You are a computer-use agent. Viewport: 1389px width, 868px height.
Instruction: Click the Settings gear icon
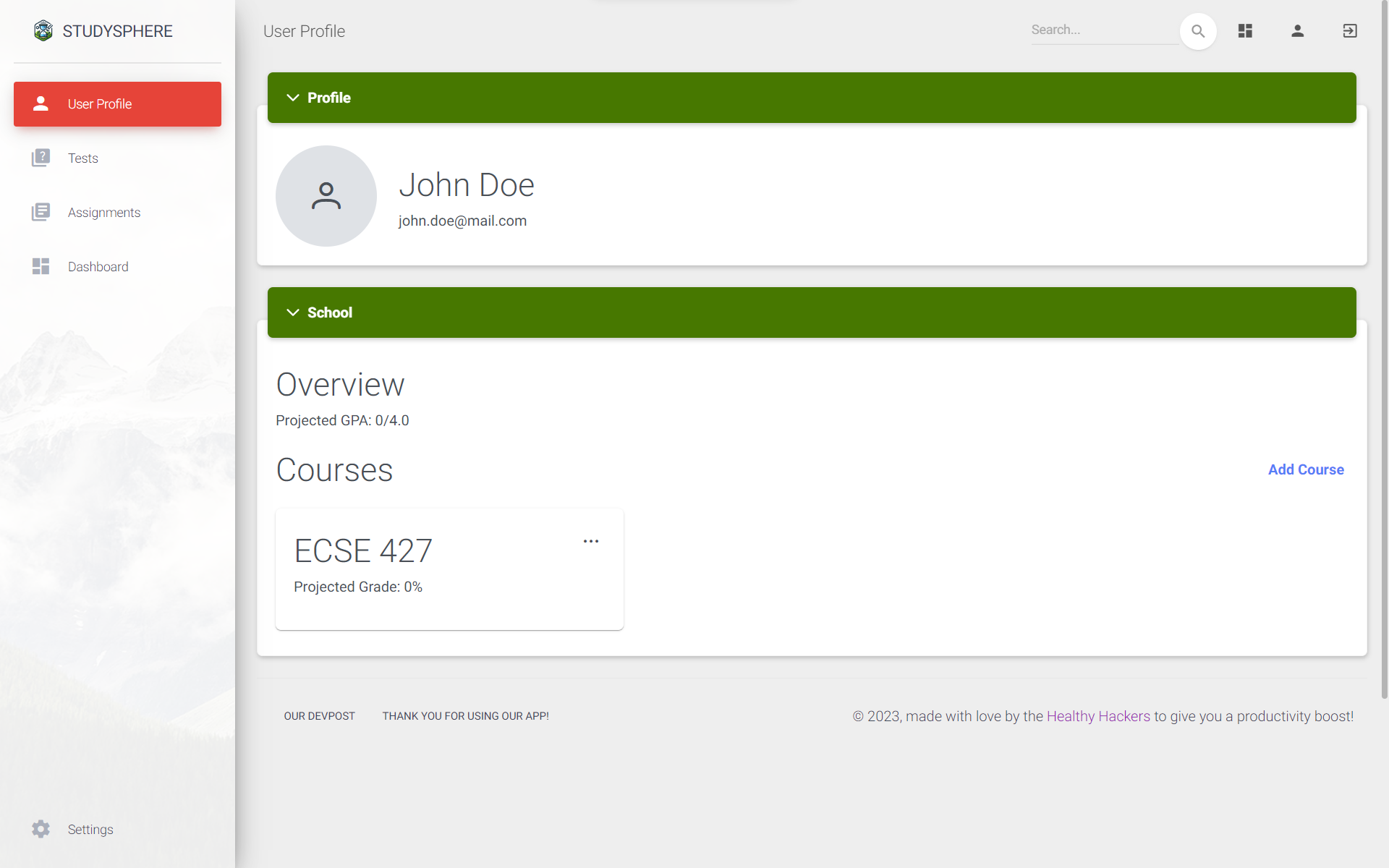pyautogui.click(x=41, y=829)
